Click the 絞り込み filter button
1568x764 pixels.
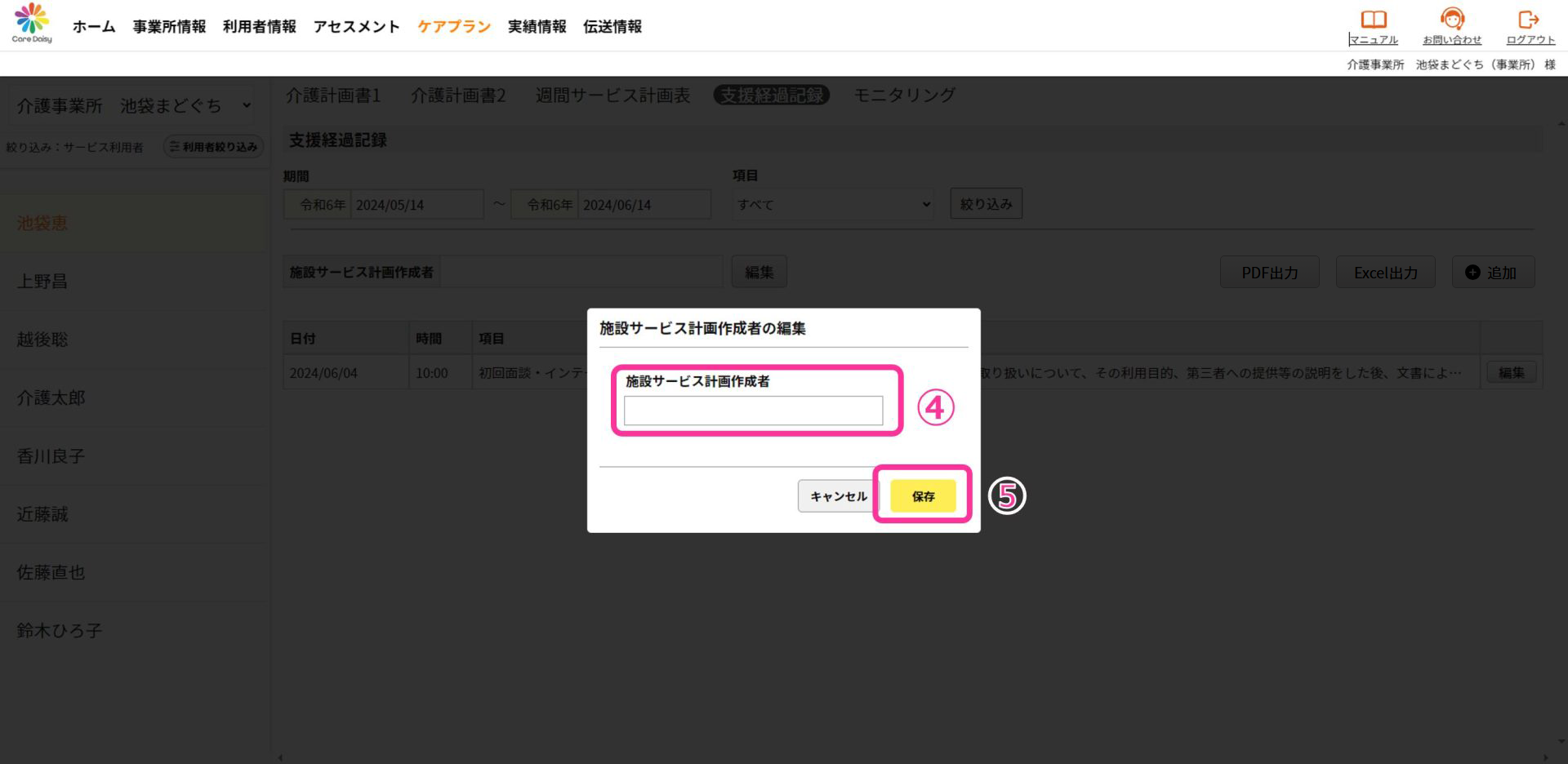(986, 204)
